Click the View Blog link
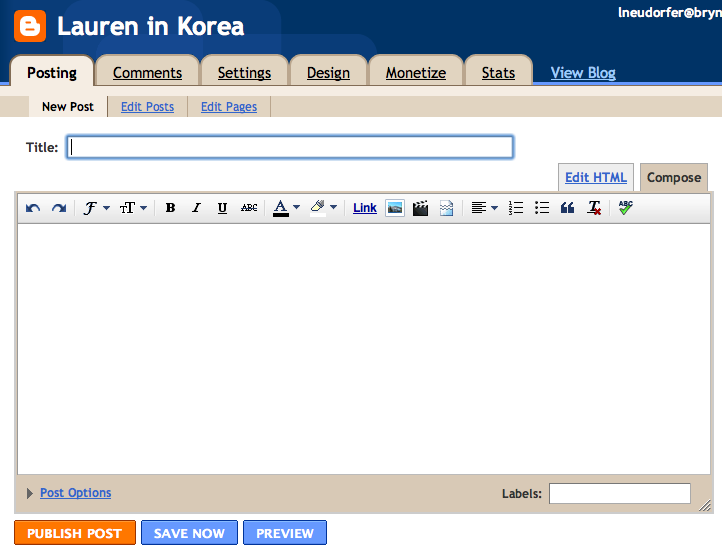Screen dimensions: 722x550 [583, 73]
